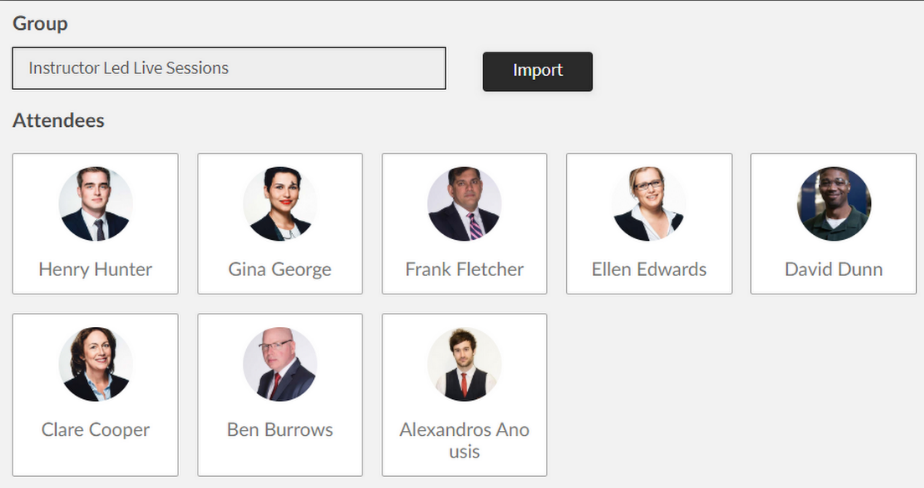Click the Group field label

point(40,23)
